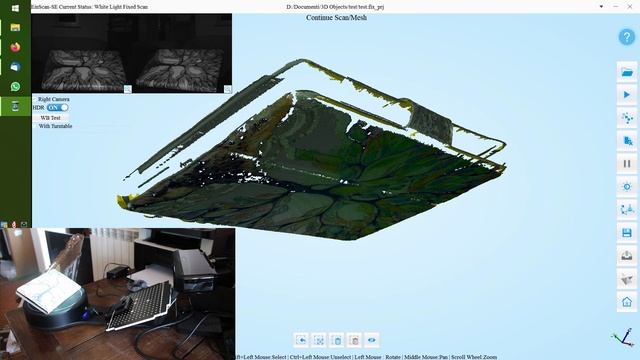Image resolution: width=640 pixels, height=360 pixels.
Task: Open project folder icon in right toolbar
Action: 627,72
